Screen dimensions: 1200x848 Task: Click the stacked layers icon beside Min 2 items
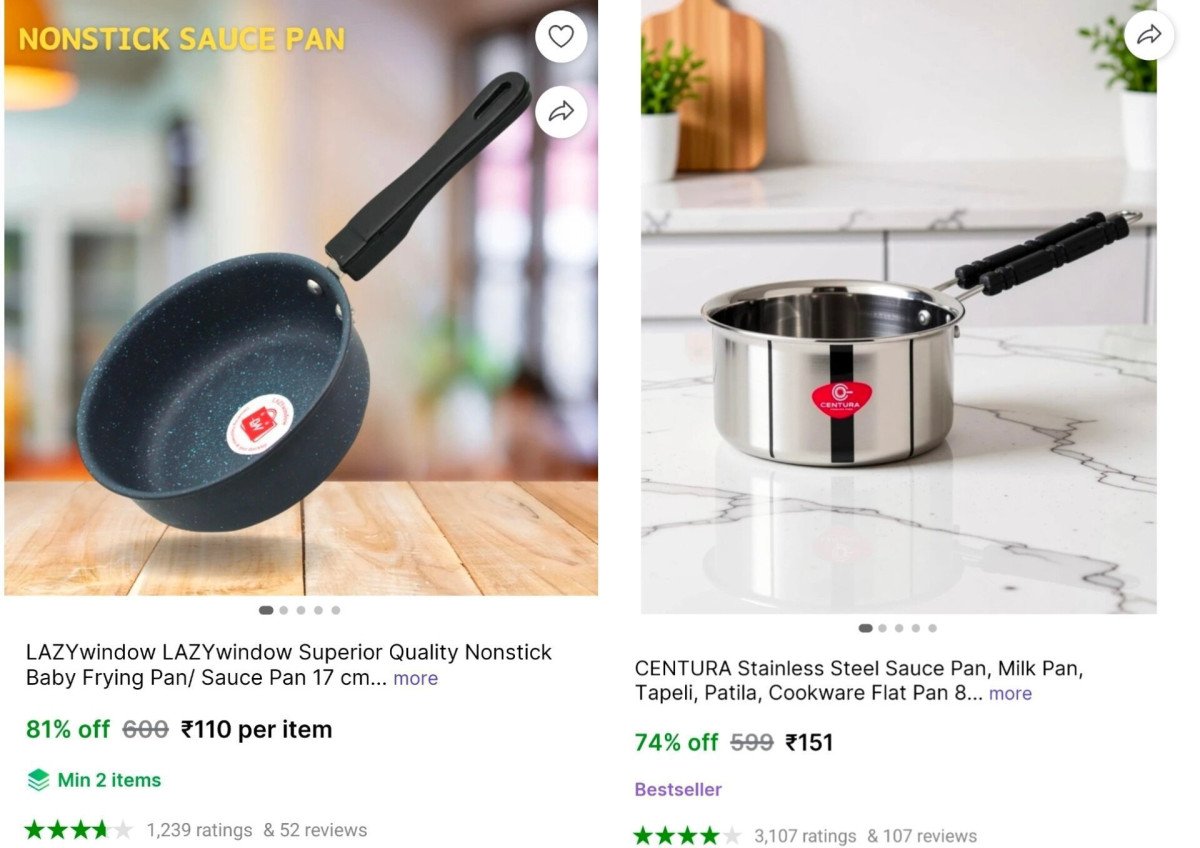(38, 780)
